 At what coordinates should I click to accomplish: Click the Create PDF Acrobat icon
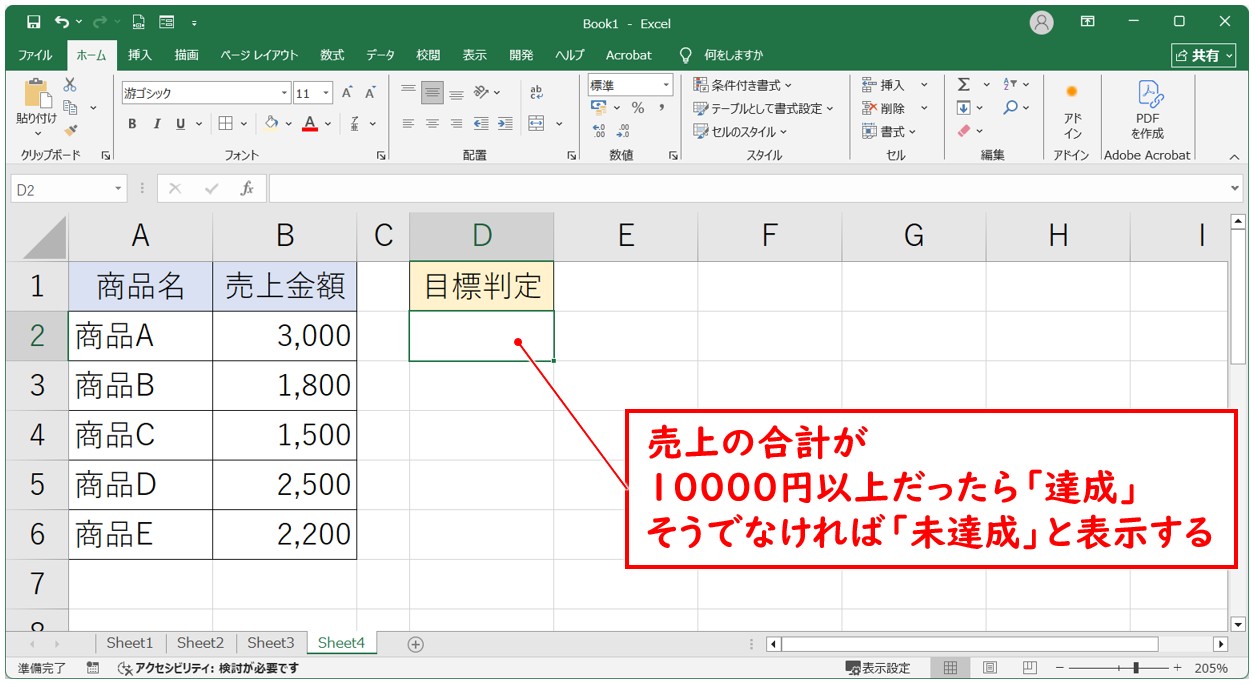click(x=1147, y=109)
